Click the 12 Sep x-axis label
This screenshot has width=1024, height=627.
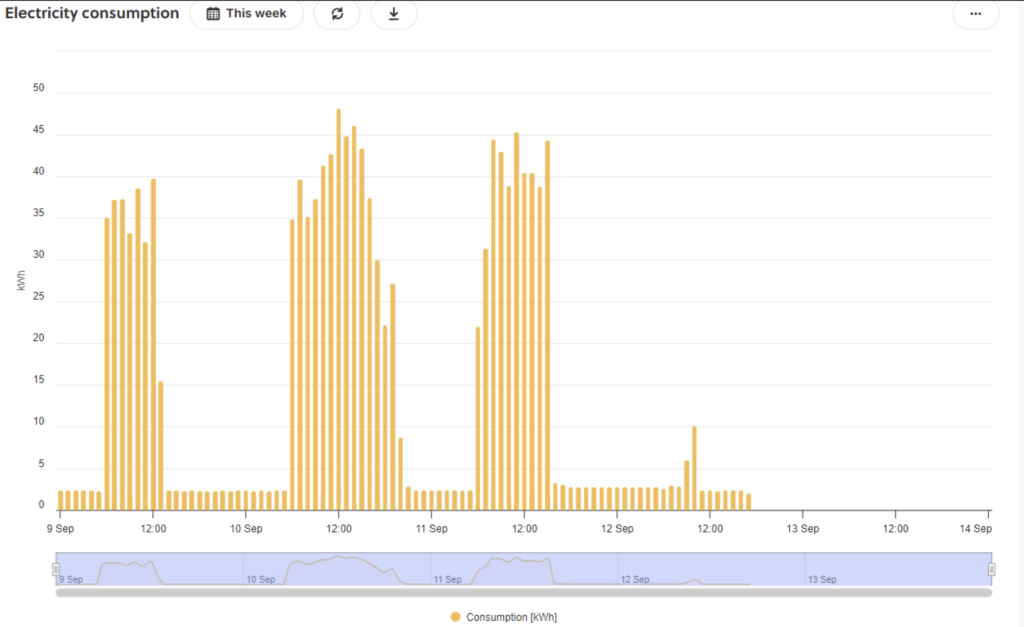pyautogui.click(x=617, y=528)
